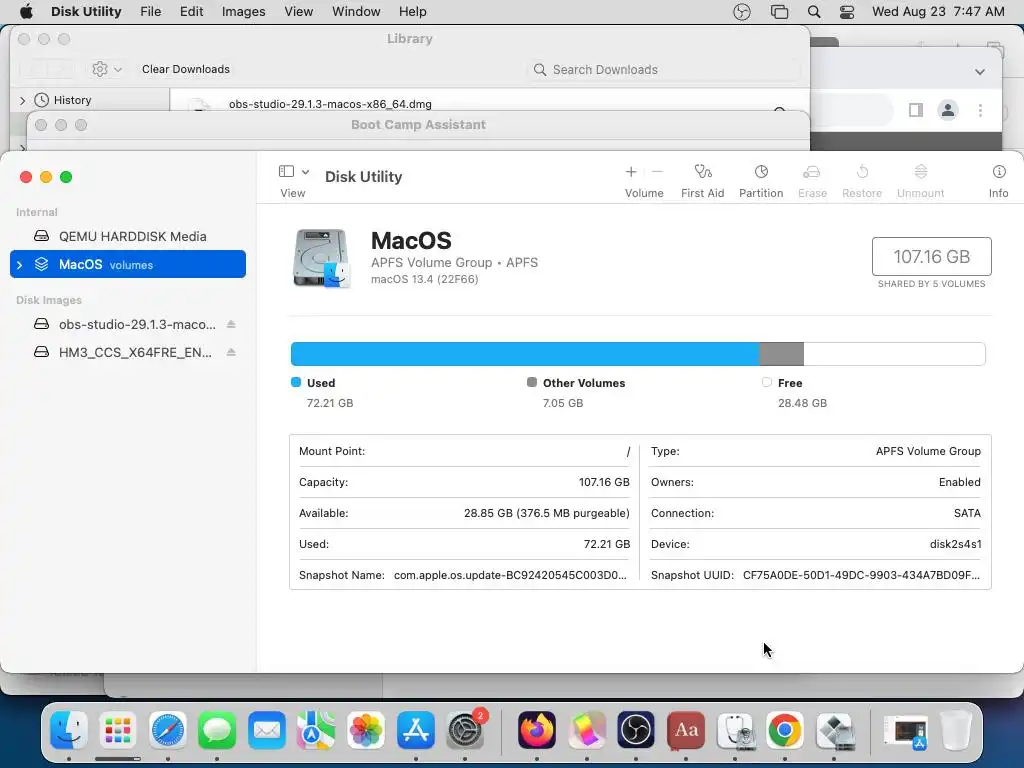The height and width of the screenshot is (768, 1024).
Task: Open OBS Studio from the Dock
Action: click(636, 730)
